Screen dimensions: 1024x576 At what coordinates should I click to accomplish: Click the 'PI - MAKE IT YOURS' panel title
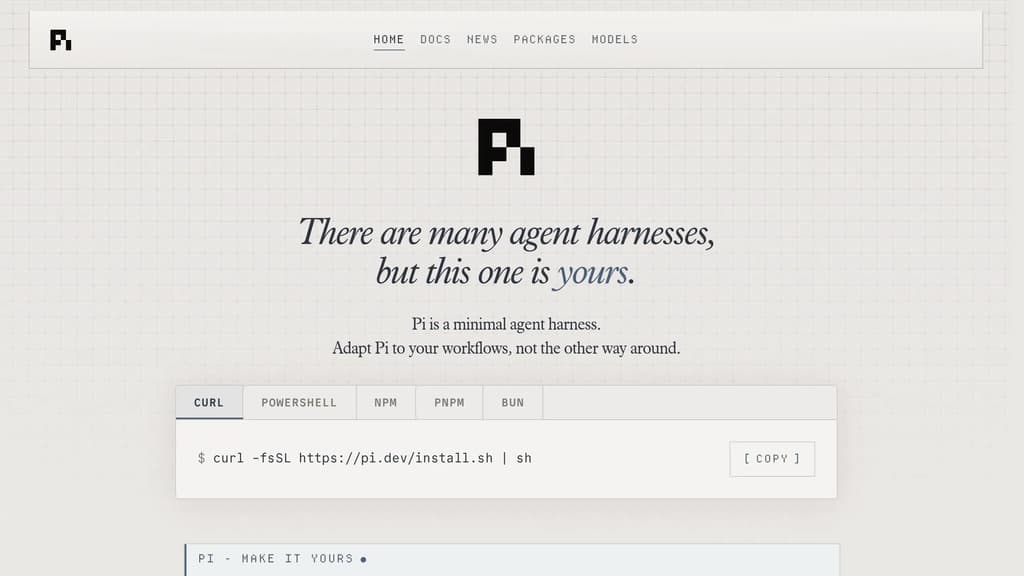[x=276, y=558]
